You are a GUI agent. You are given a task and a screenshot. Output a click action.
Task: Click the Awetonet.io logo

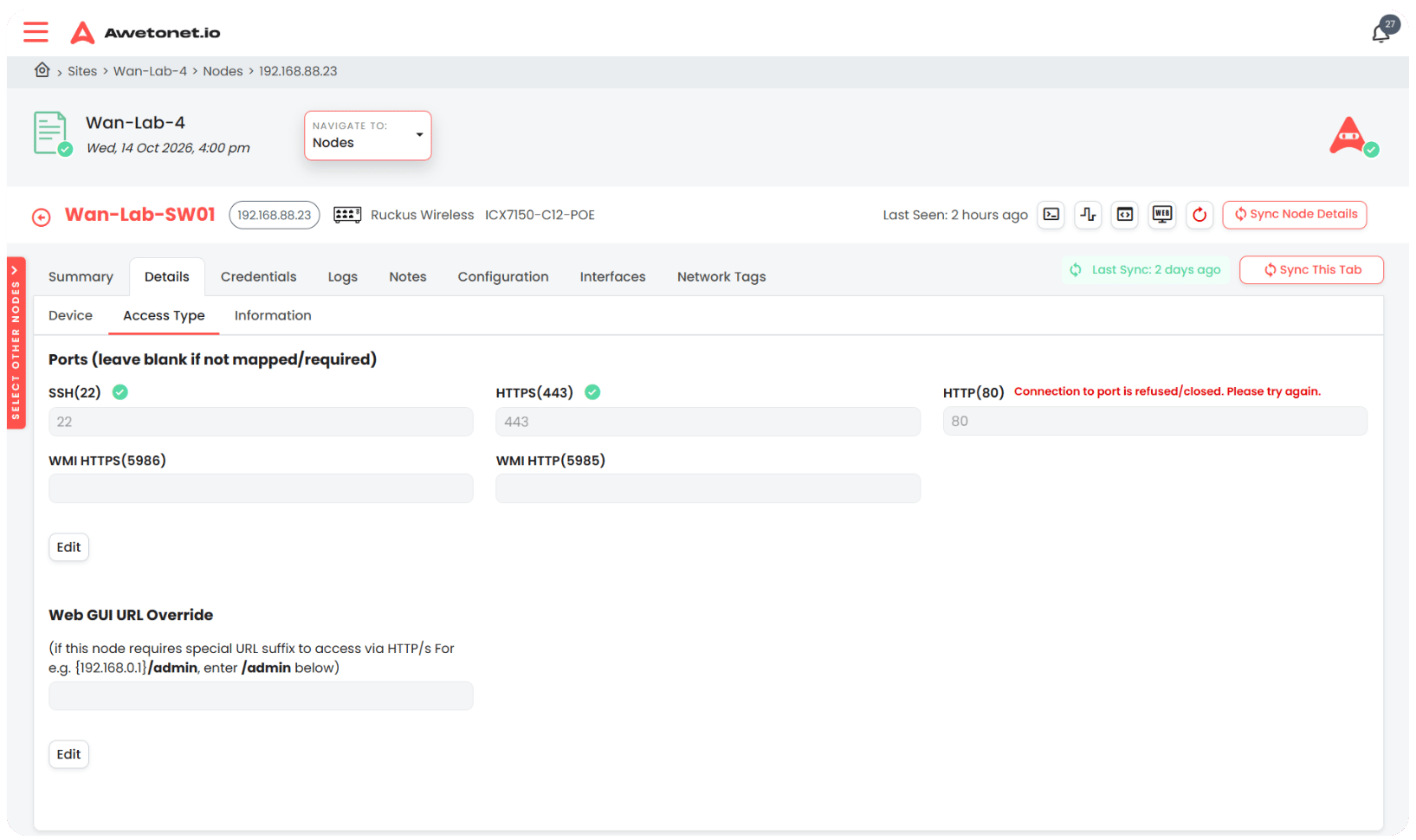(145, 33)
